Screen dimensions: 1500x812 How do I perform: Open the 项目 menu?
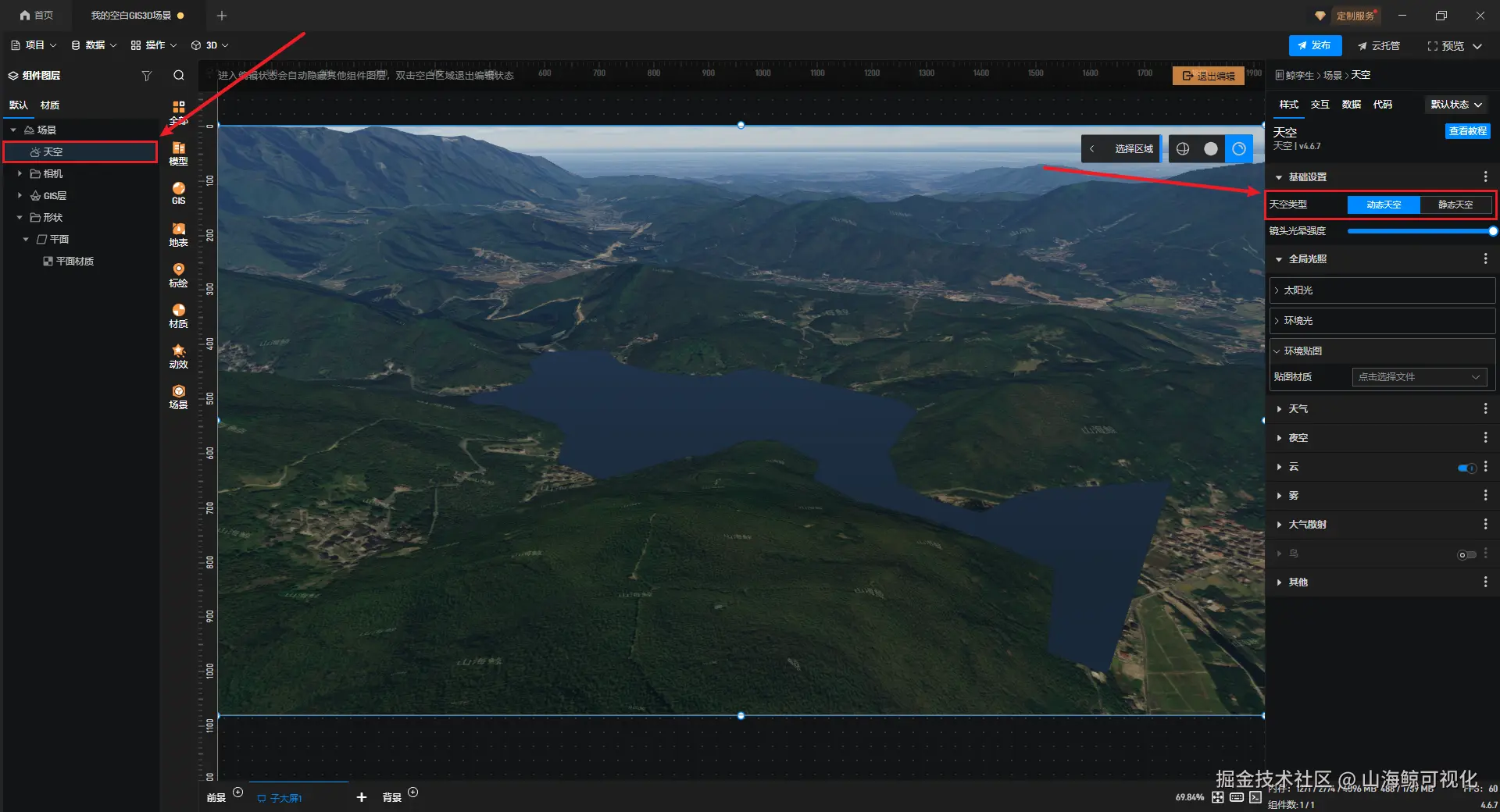pos(34,45)
